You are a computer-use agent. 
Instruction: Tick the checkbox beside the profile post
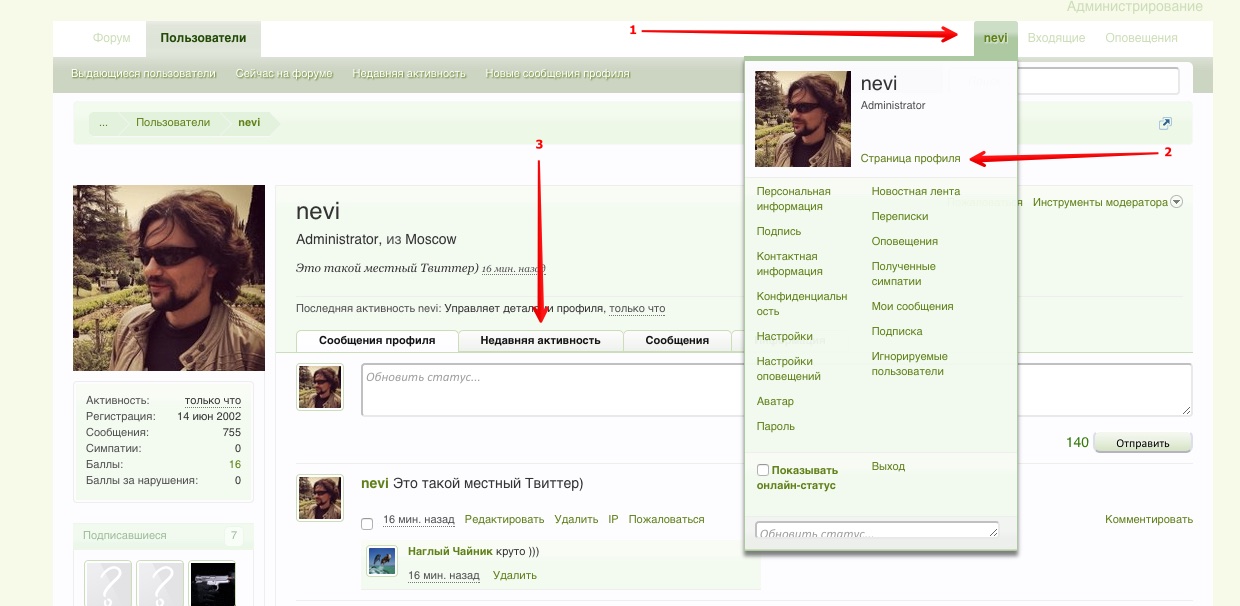(x=367, y=523)
